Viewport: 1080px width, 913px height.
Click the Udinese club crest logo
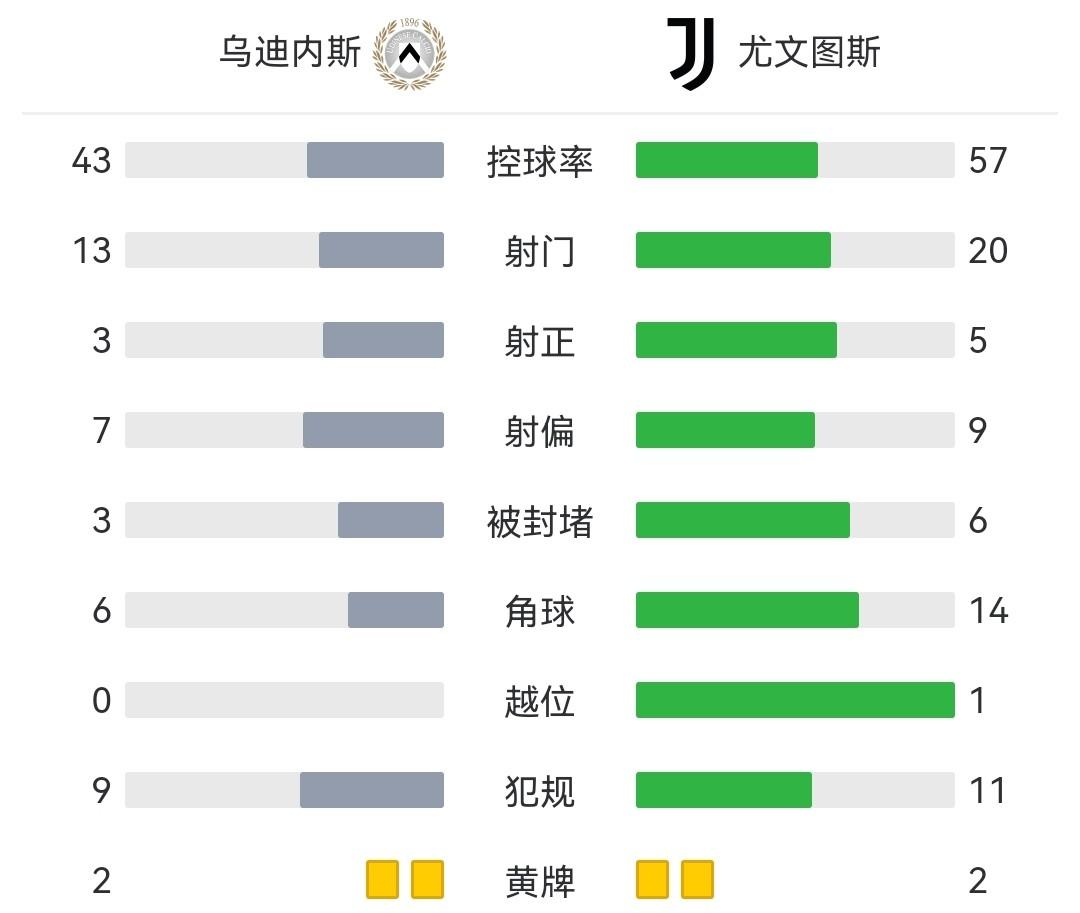tap(409, 53)
